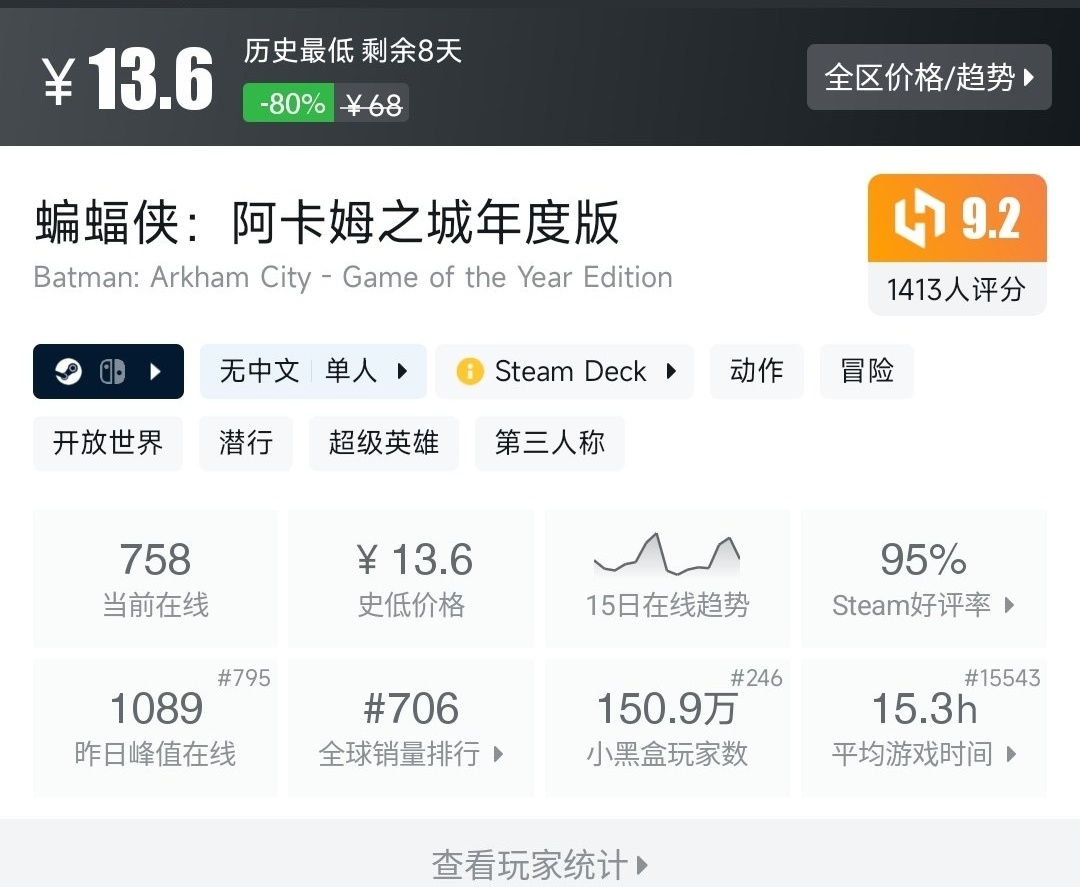This screenshot has width=1080, height=887.
Task: Click the ¥13.6 史低价格 stat card
Action: point(411,578)
